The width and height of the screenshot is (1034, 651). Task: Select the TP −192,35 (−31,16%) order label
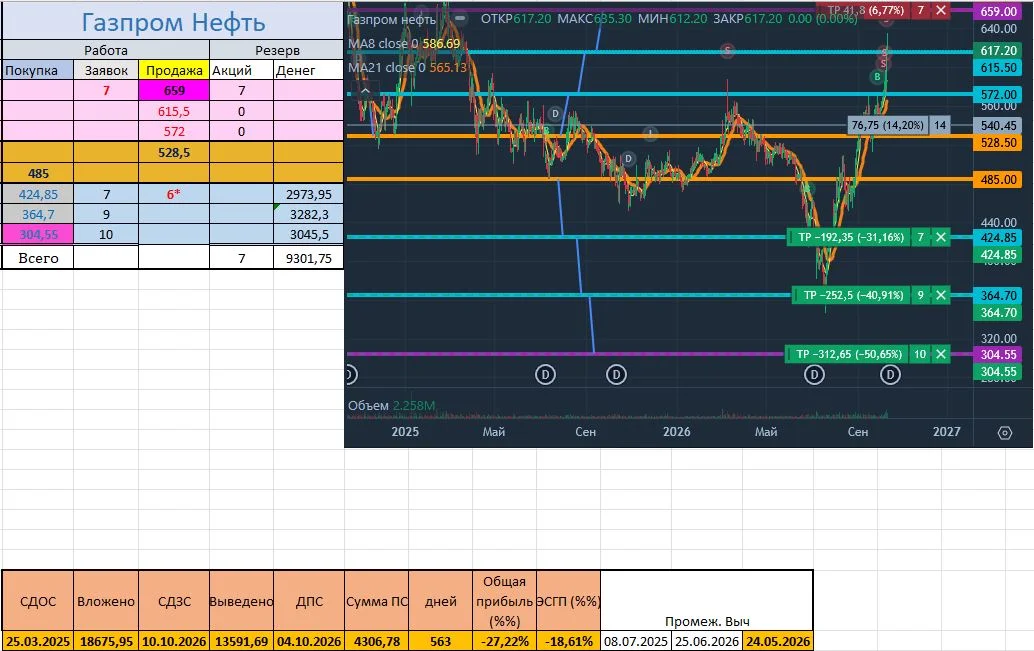(x=851, y=237)
